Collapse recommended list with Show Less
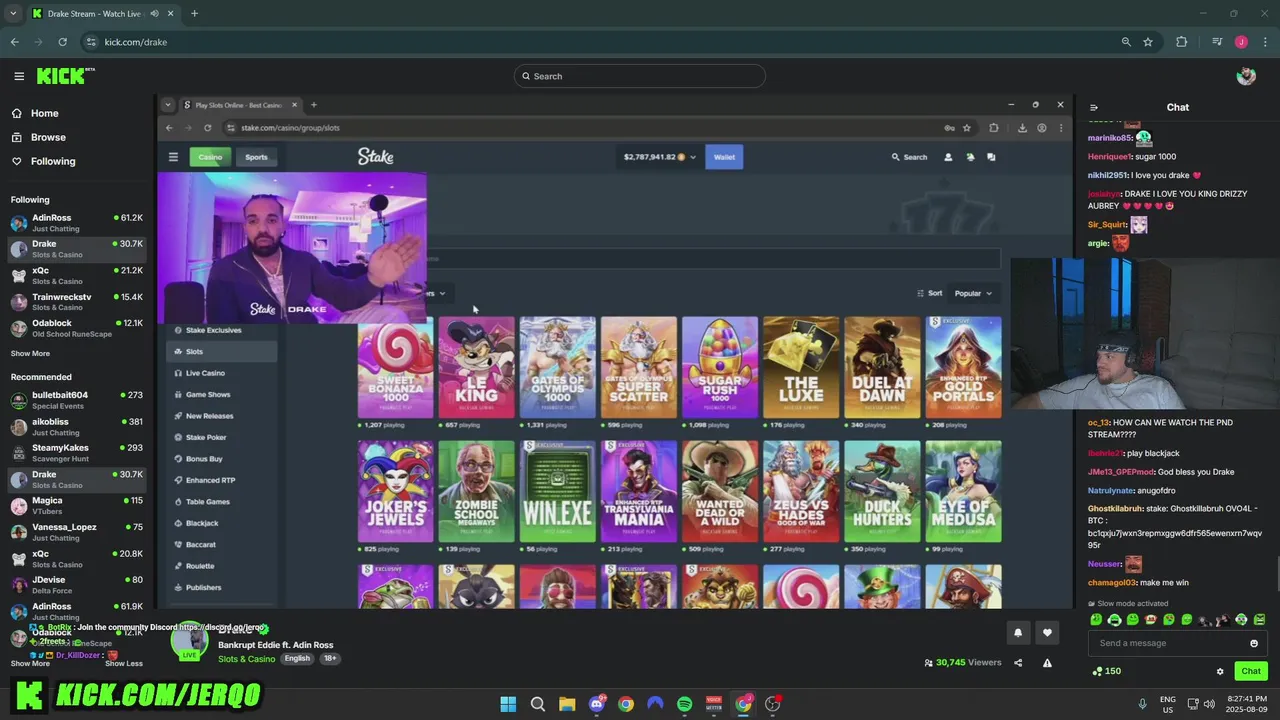This screenshot has height=720, width=1280. coord(124,663)
